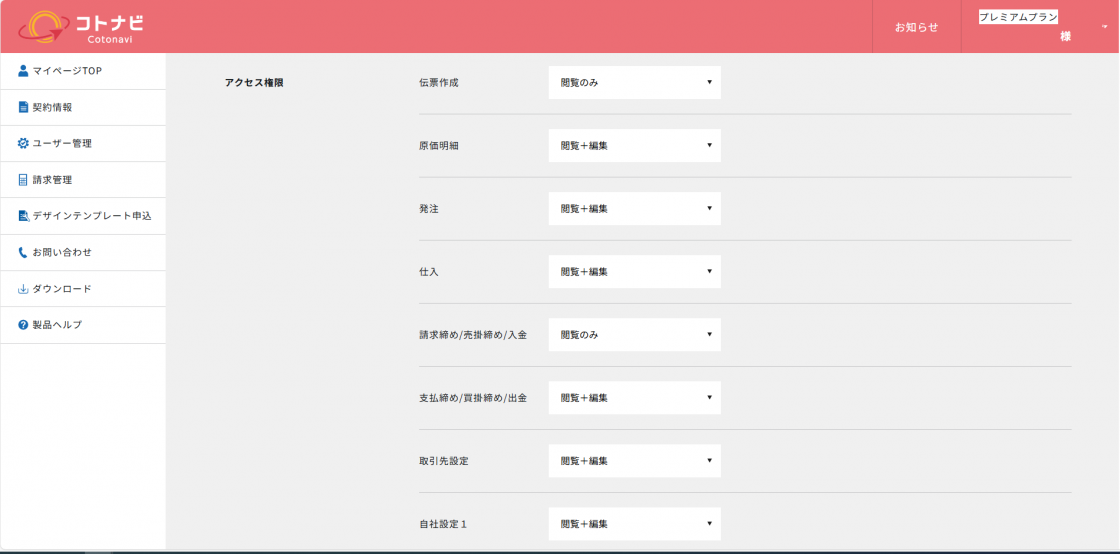Click the phone icon beside お問い合わせ
Image resolution: width=1120 pixels, height=554 pixels.
point(23,252)
